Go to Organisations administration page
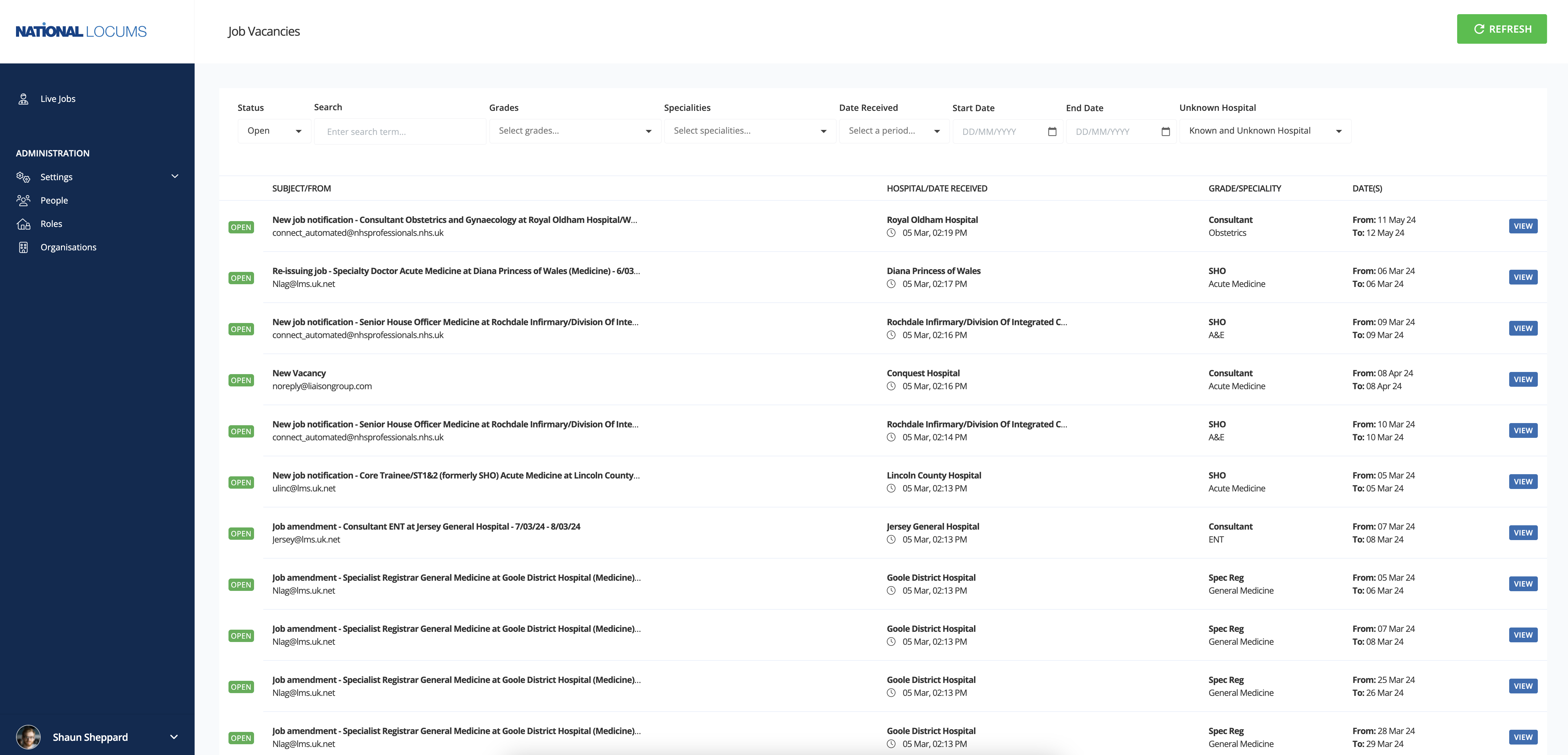This screenshot has height=755, width=1568. [68, 247]
